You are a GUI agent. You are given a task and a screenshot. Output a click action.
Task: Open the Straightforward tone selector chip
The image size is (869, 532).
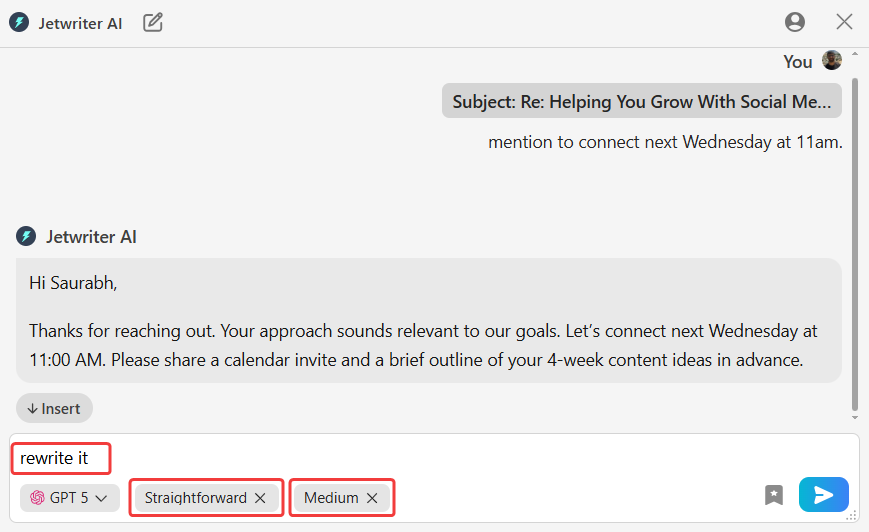coord(196,498)
